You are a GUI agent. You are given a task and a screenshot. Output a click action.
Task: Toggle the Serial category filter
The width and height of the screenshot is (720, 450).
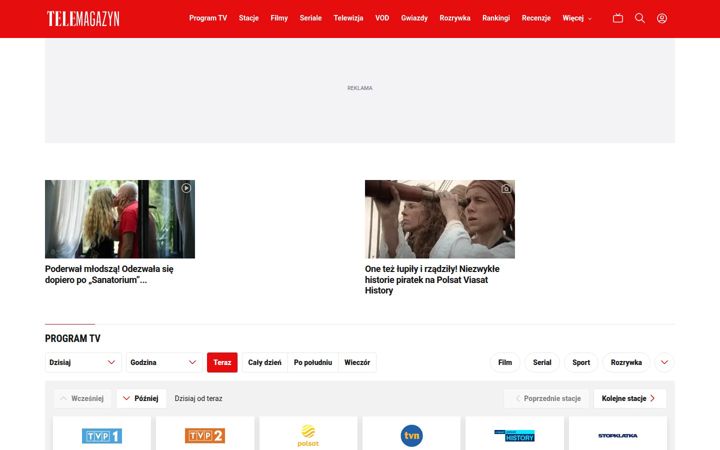[542, 362]
